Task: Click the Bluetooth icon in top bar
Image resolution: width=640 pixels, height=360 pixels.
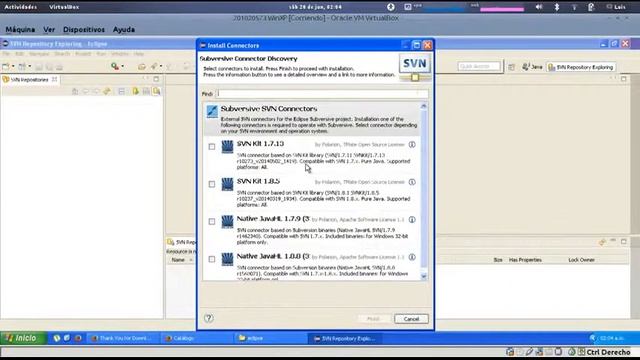Action: (x=557, y=7)
